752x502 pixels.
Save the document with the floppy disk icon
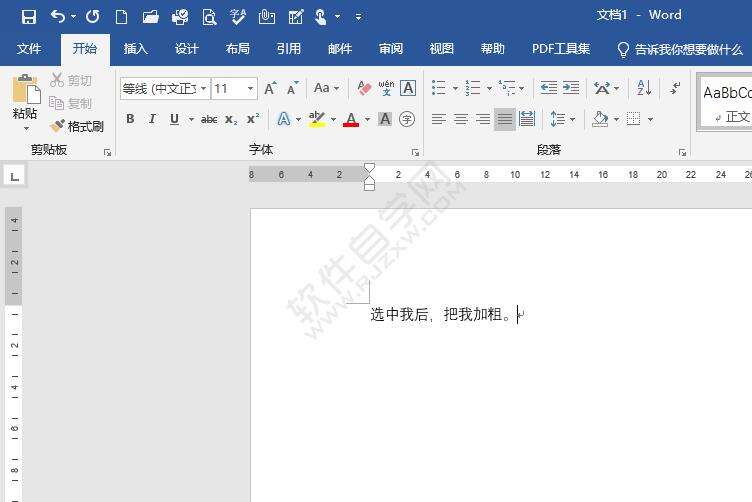pyautogui.click(x=29, y=17)
